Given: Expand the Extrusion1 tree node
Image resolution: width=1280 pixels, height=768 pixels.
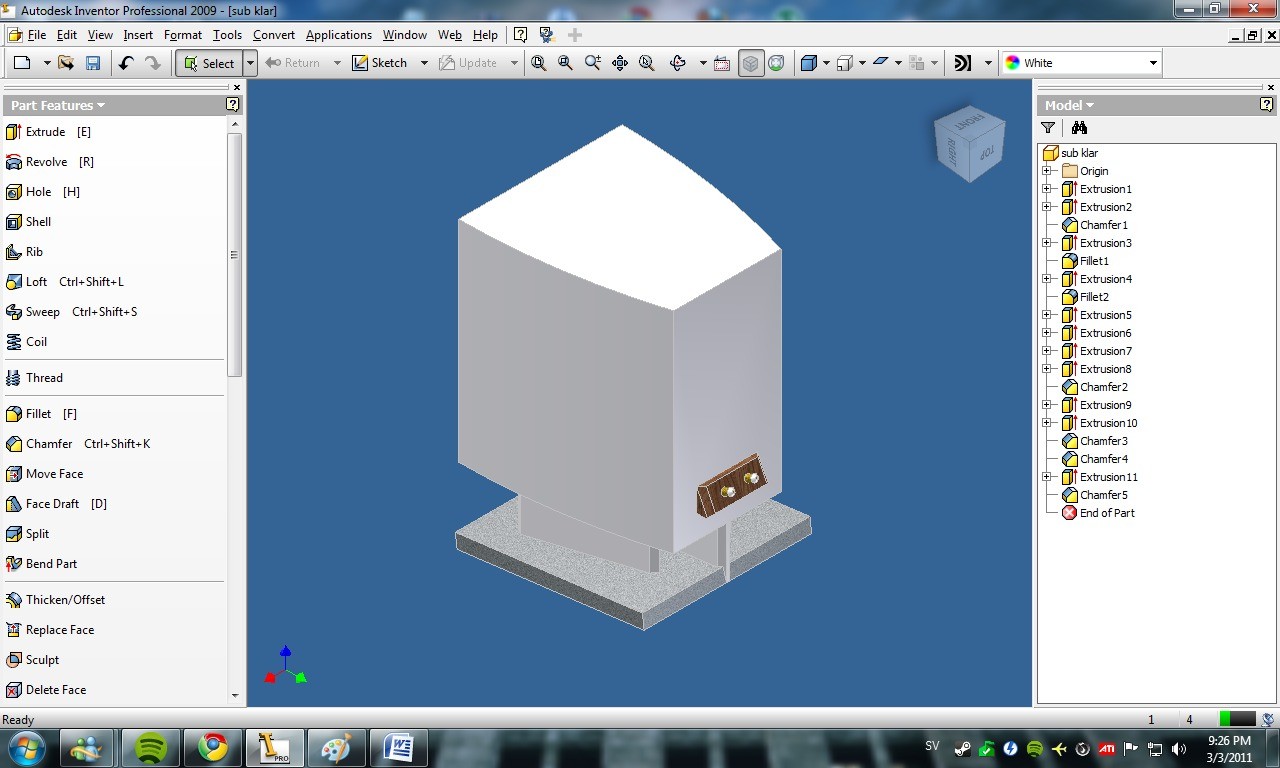Looking at the screenshot, I should tap(1047, 189).
